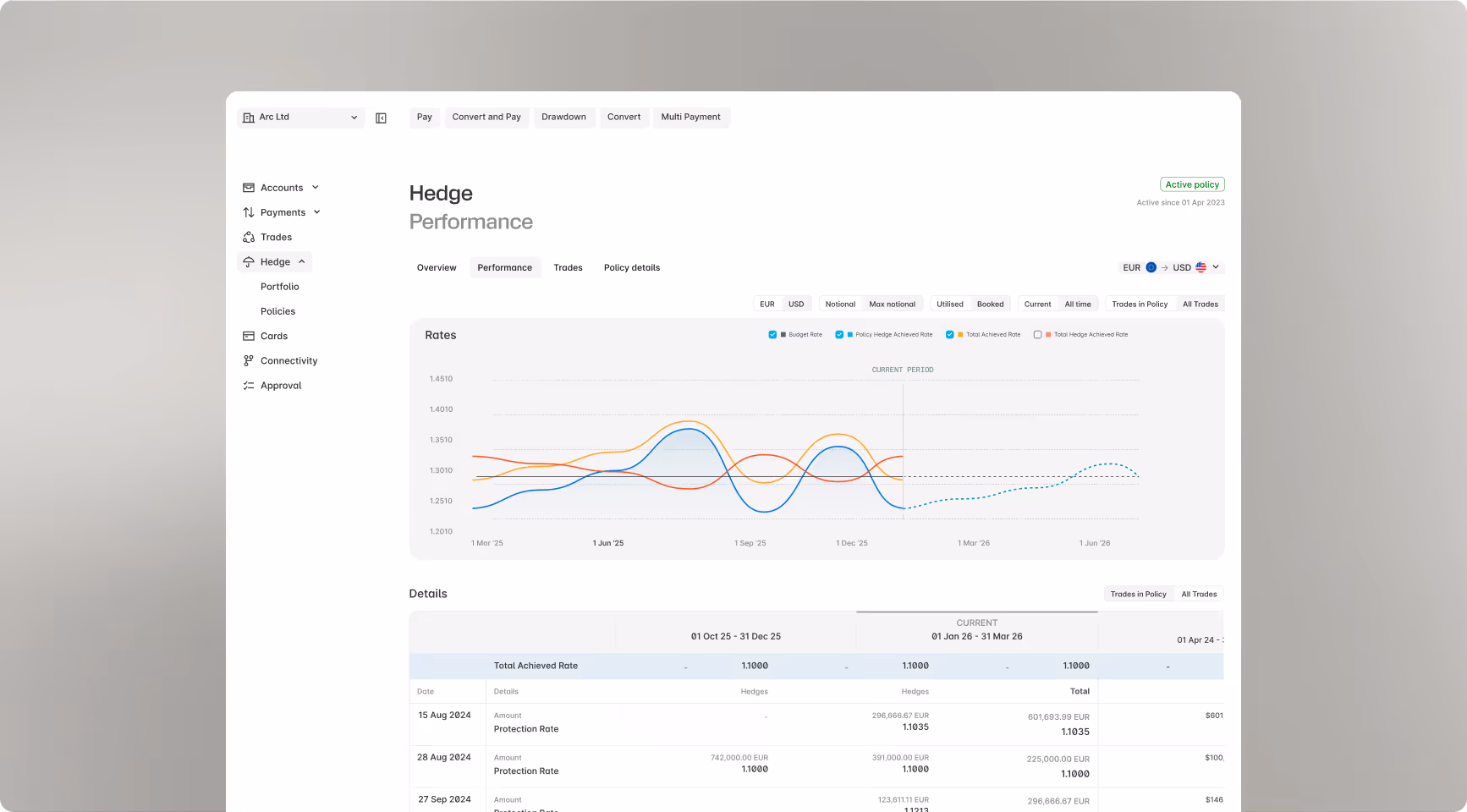
Task: Open Connectivity via its icon
Action: tap(249, 360)
